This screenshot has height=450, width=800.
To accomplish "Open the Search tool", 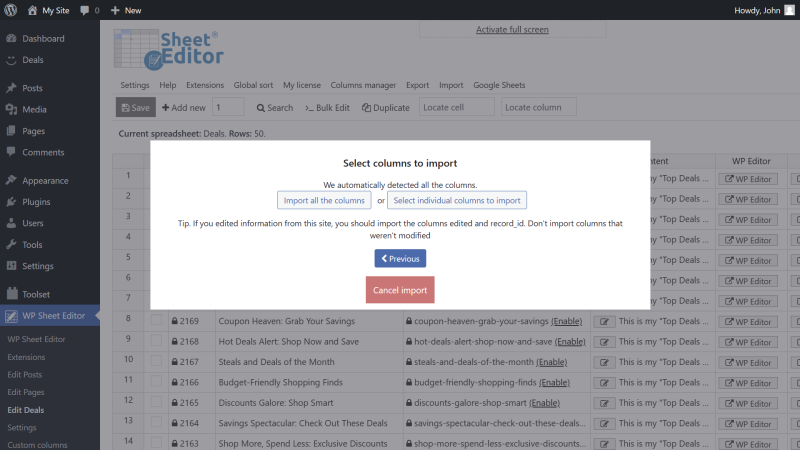I will click(274, 108).
